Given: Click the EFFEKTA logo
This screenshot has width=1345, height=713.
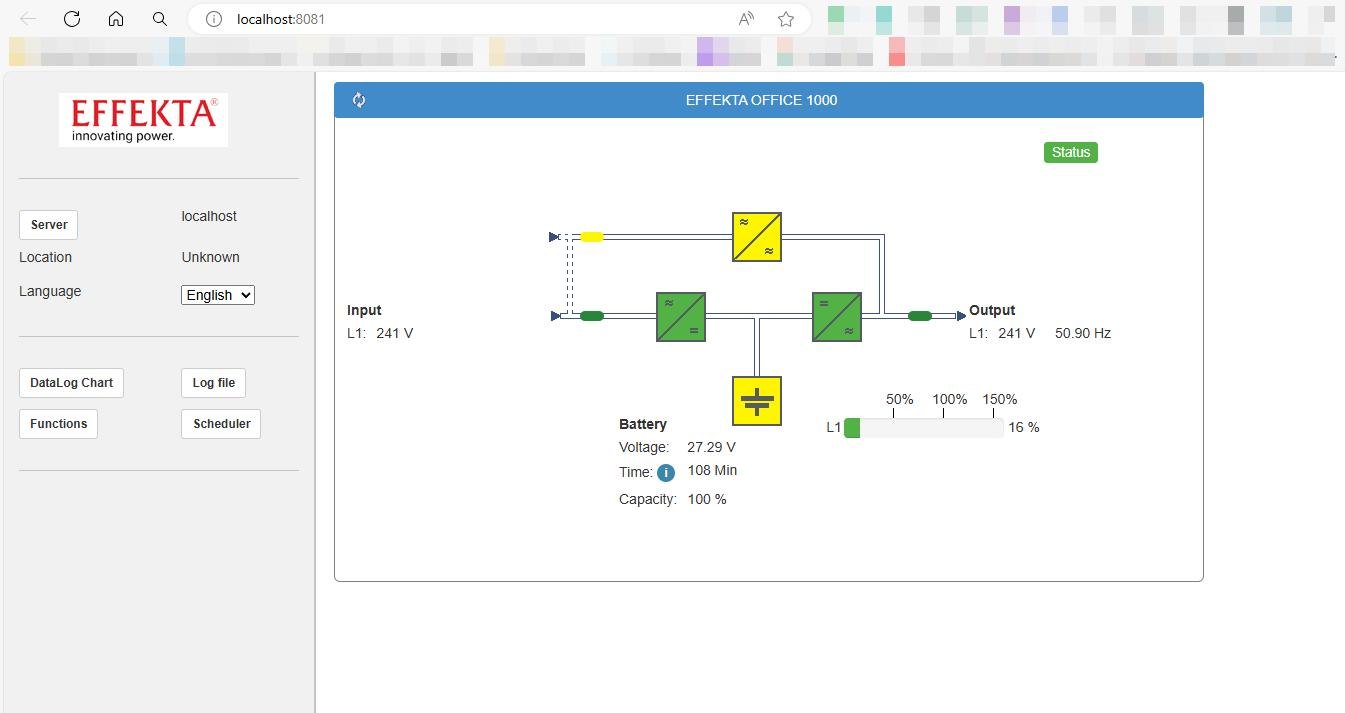Looking at the screenshot, I should pyautogui.click(x=143, y=120).
